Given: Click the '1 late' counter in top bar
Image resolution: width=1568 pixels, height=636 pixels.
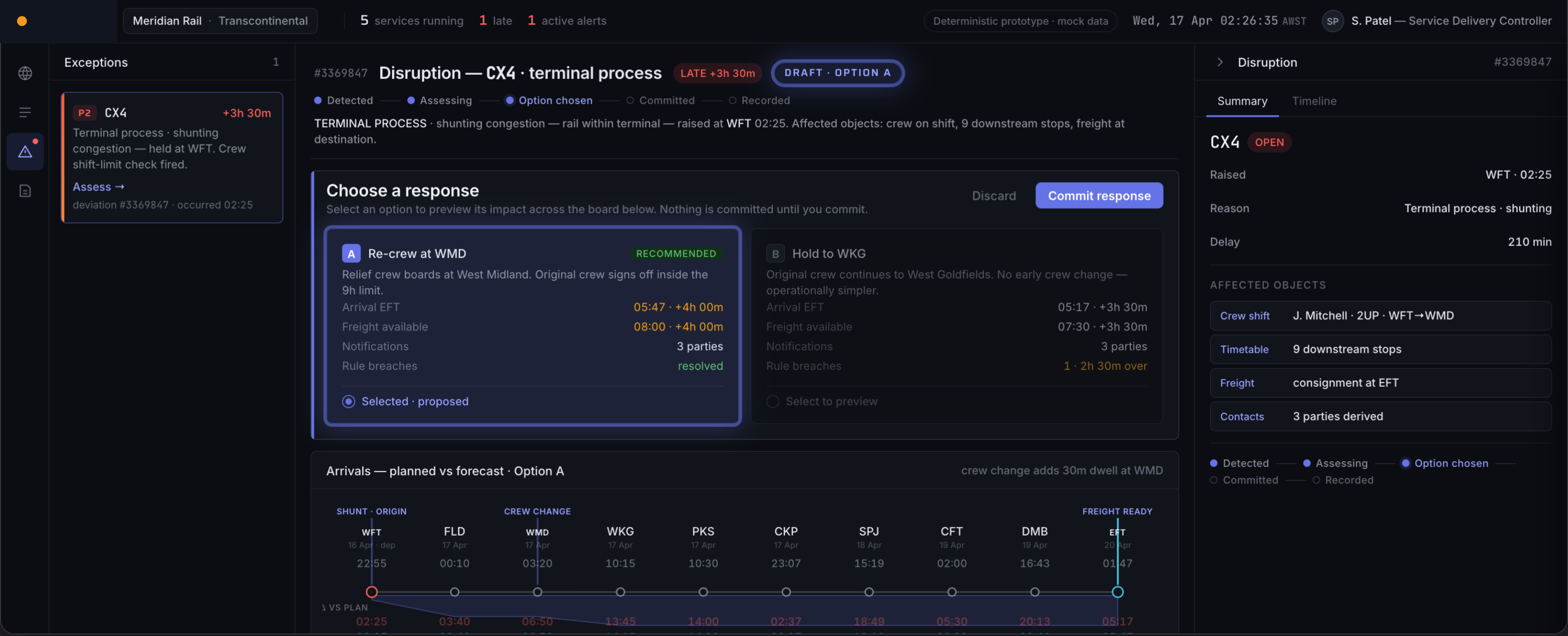Looking at the screenshot, I should pyautogui.click(x=495, y=21).
